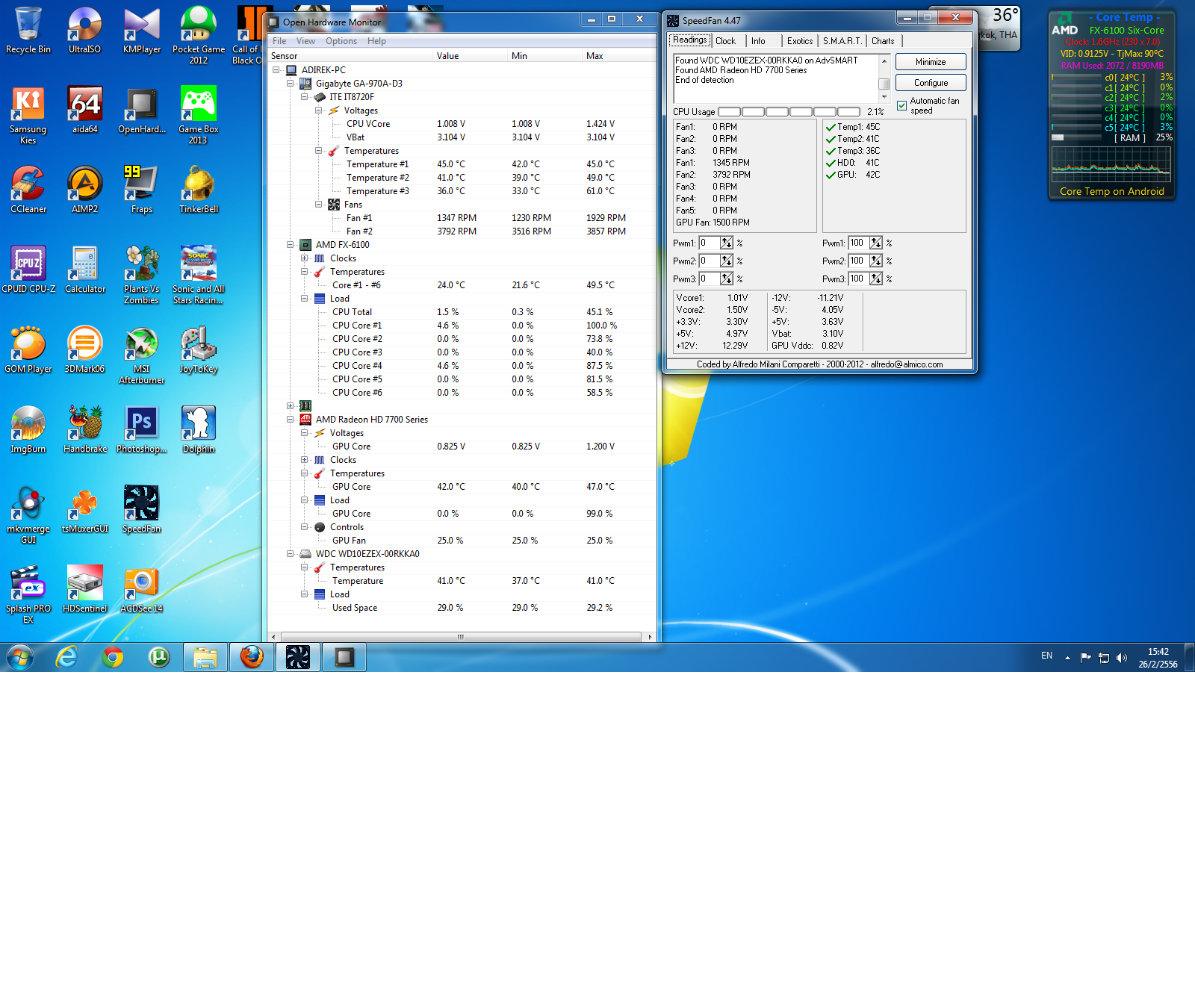Click the Core Temp on Android link
This screenshot has height=1008, width=1195.
point(1111,192)
